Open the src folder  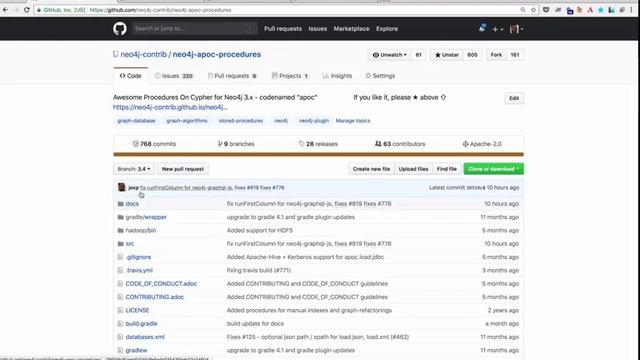pyautogui.click(x=130, y=244)
